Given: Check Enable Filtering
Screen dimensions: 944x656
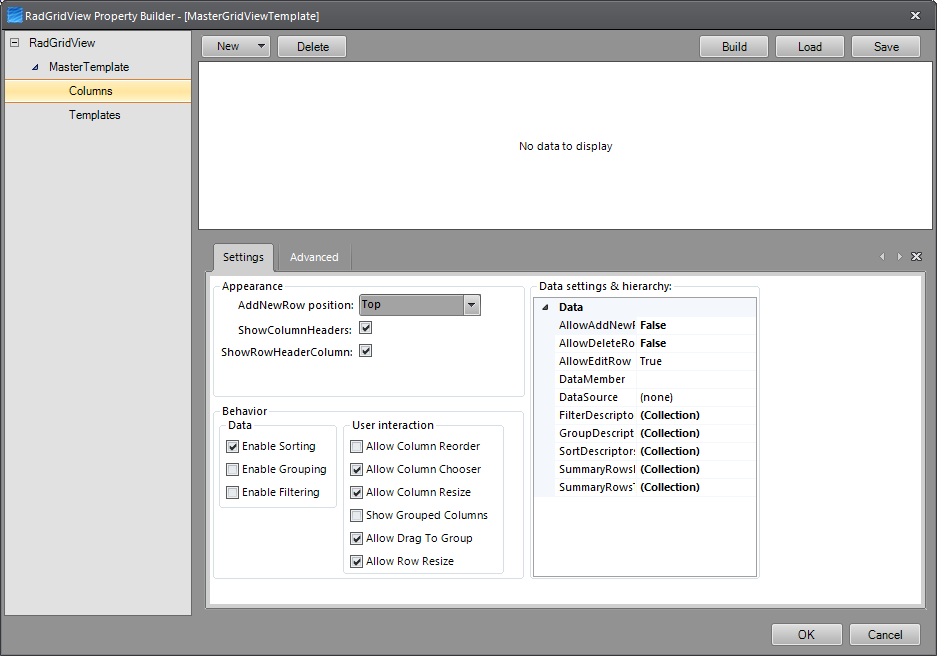Looking at the screenshot, I should click(x=232, y=492).
